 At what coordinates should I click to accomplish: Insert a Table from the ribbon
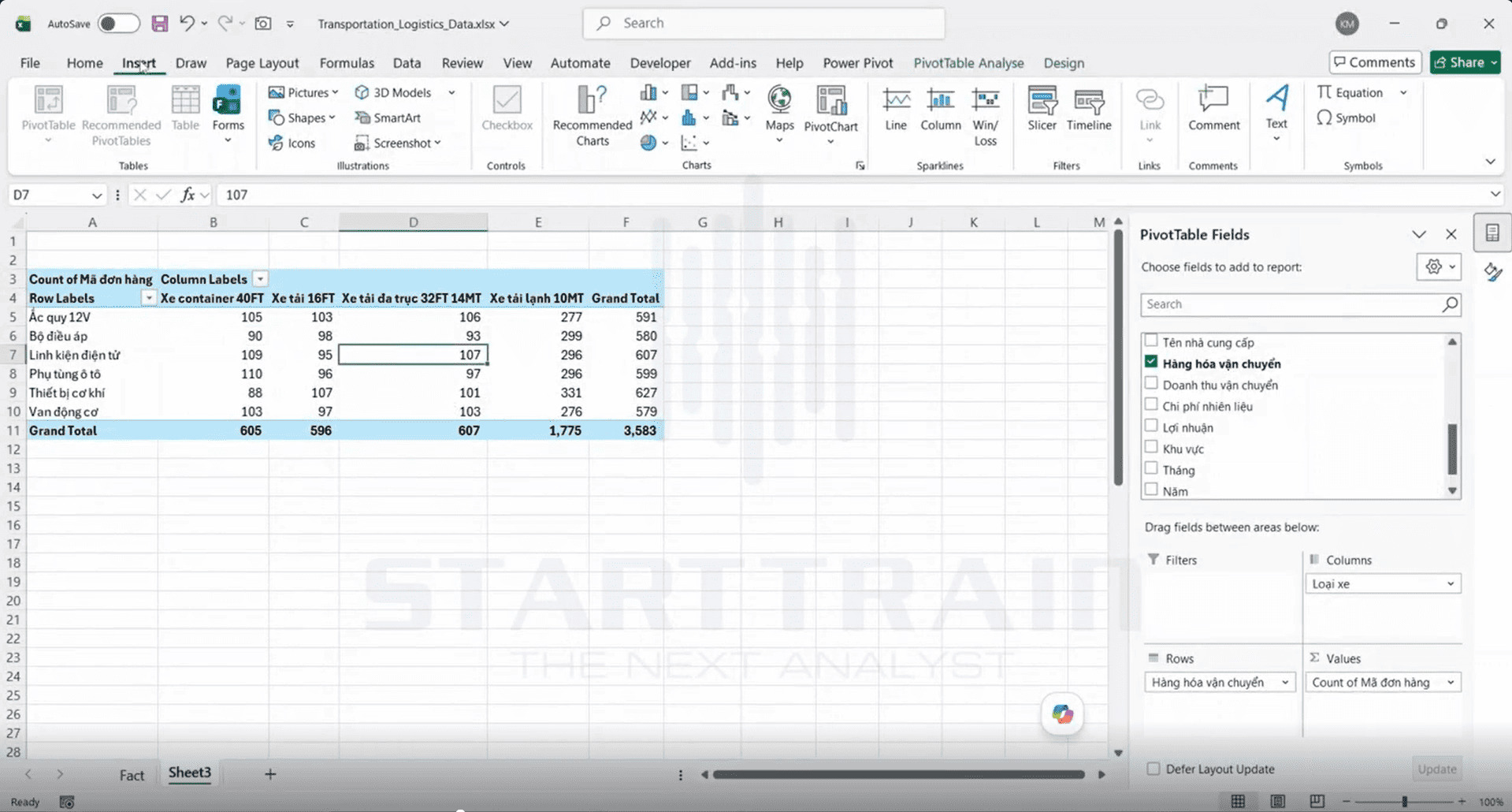[x=185, y=108]
